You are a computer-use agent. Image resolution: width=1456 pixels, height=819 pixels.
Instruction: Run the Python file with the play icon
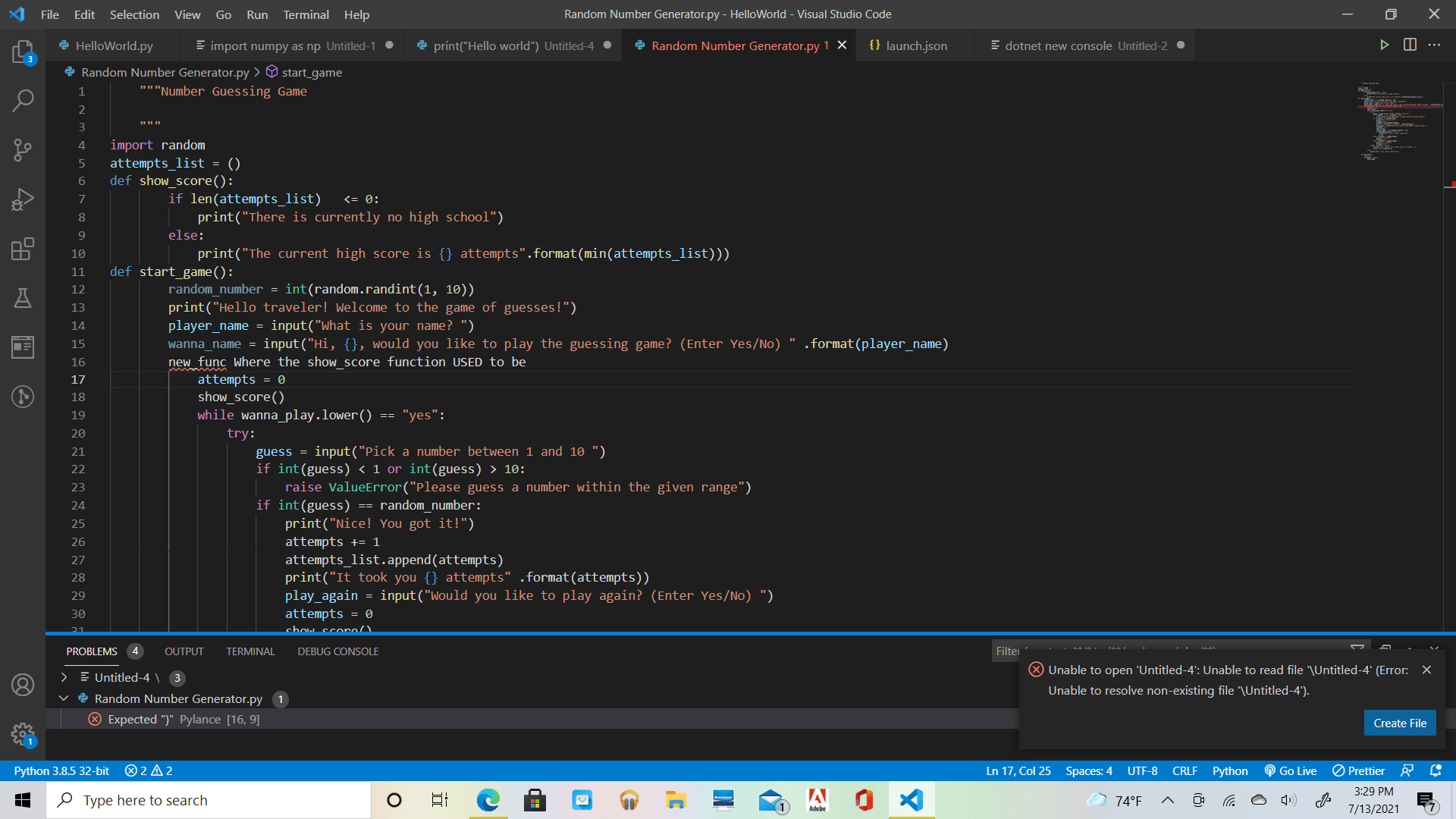(1385, 45)
